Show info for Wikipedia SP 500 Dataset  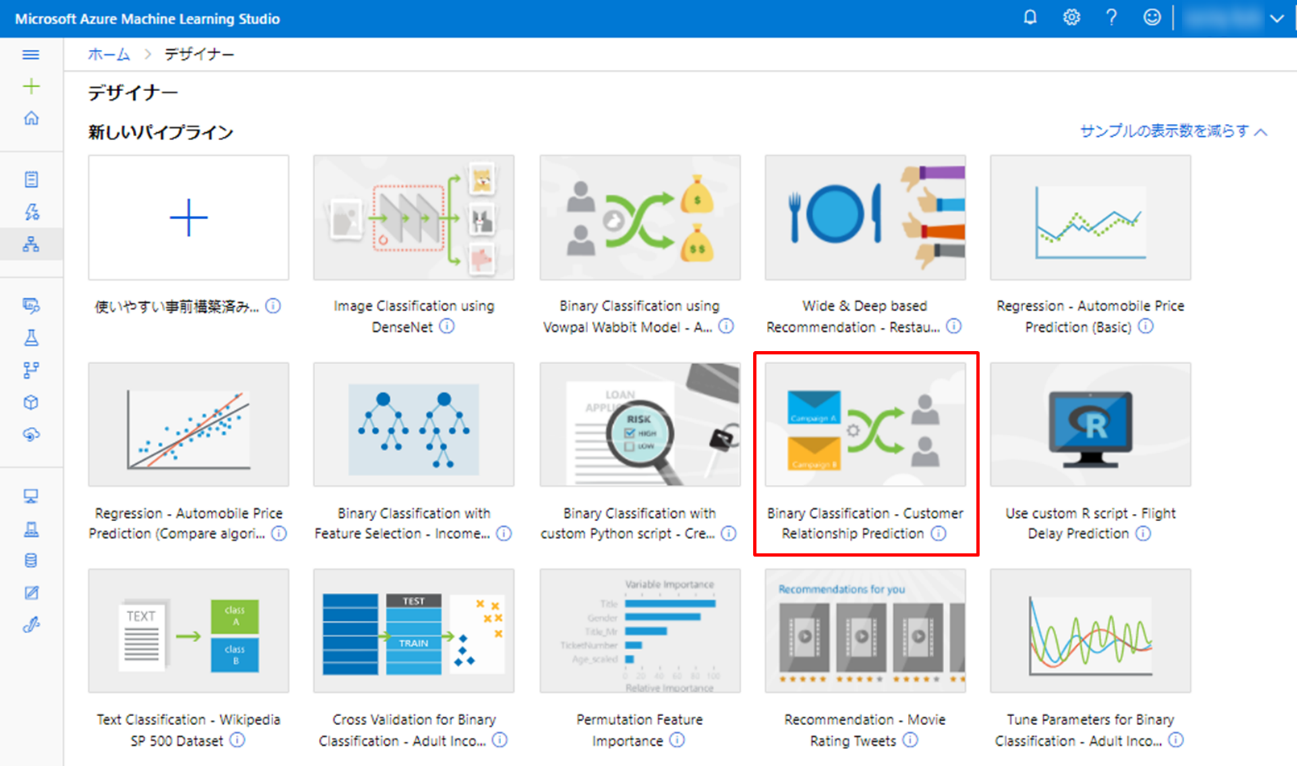coord(237,740)
